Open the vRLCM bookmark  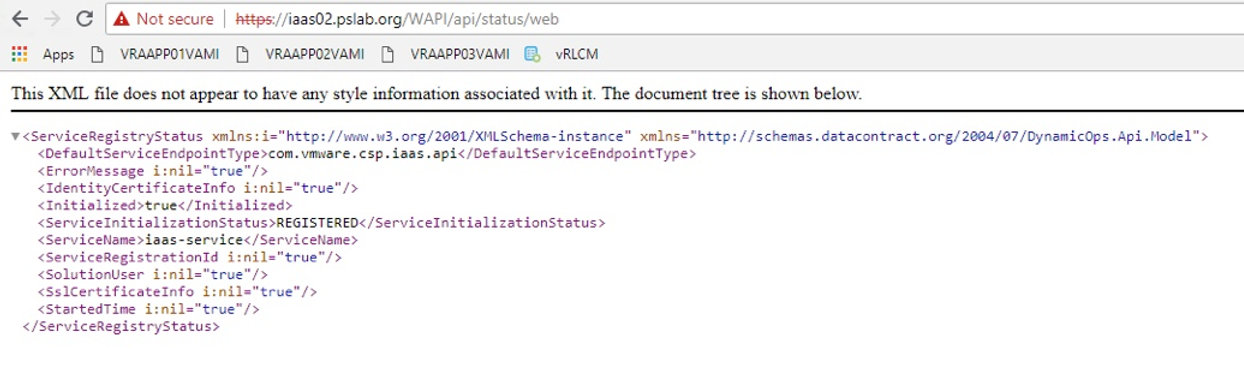point(562,54)
